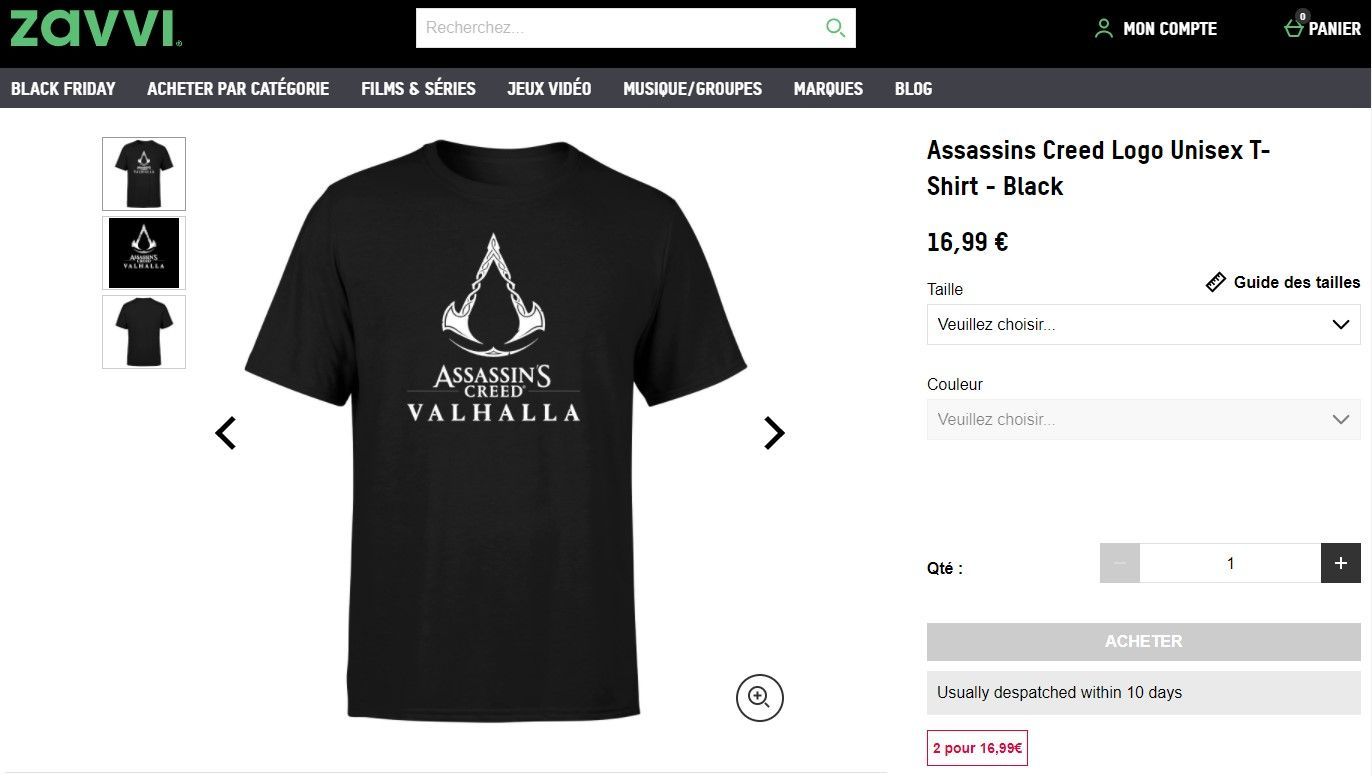
Task: Select the back-of-shirt thumbnail
Action: point(144,332)
